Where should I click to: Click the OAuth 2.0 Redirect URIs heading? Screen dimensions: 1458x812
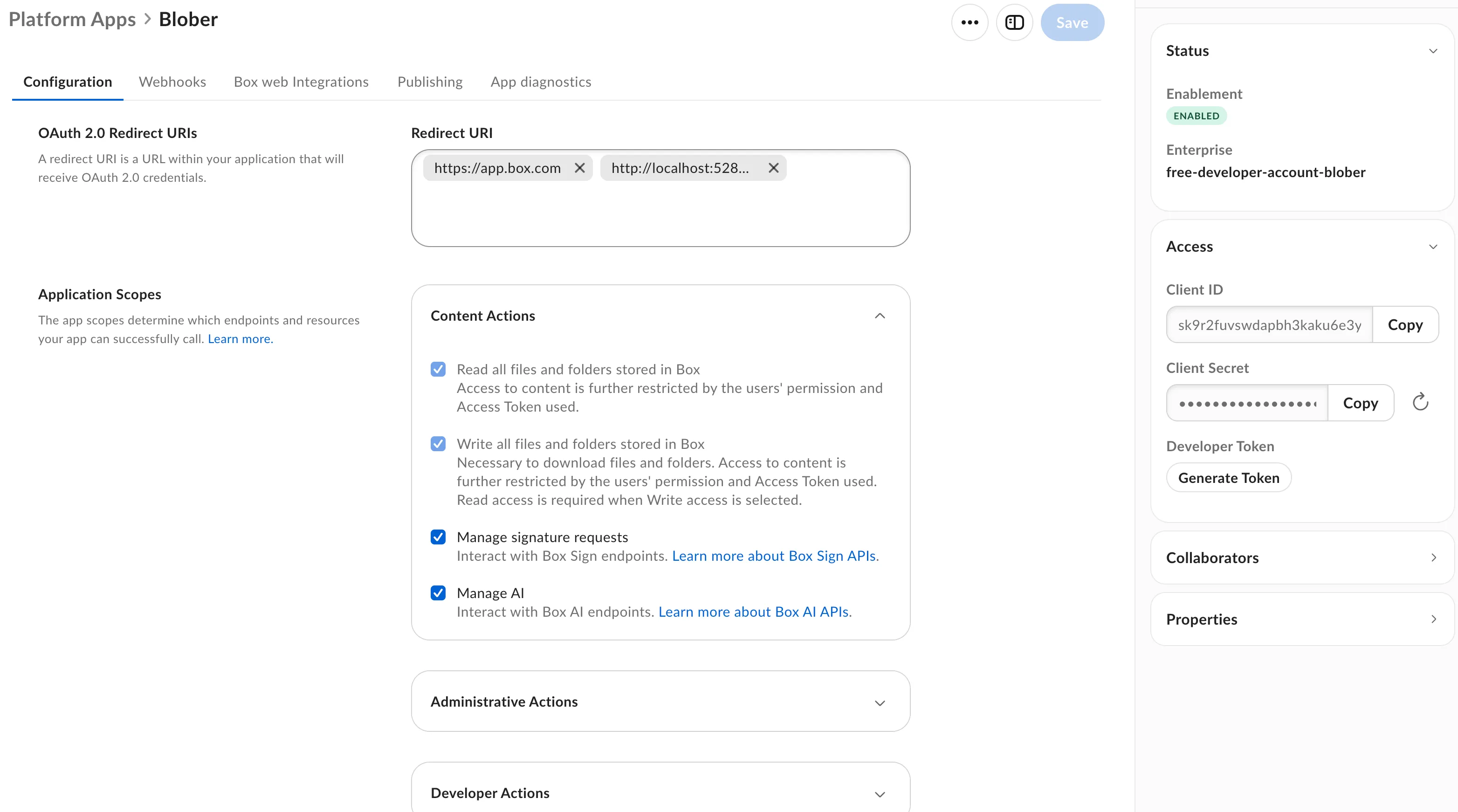tap(118, 133)
